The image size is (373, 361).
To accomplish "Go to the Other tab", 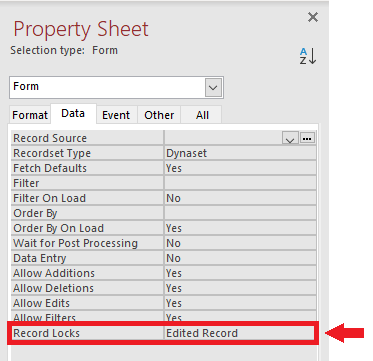I will coord(159,115).
